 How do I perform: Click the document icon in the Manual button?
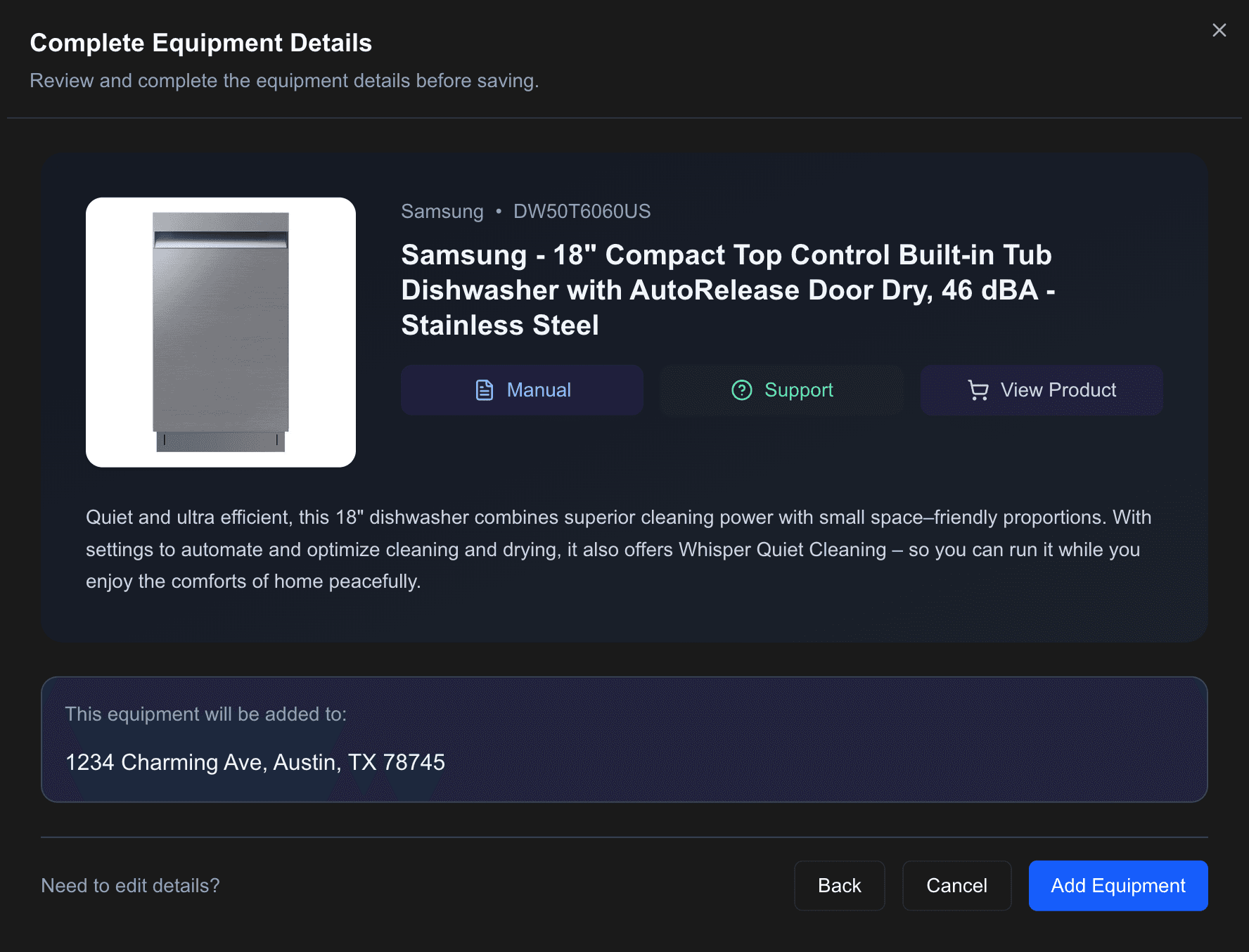point(484,390)
